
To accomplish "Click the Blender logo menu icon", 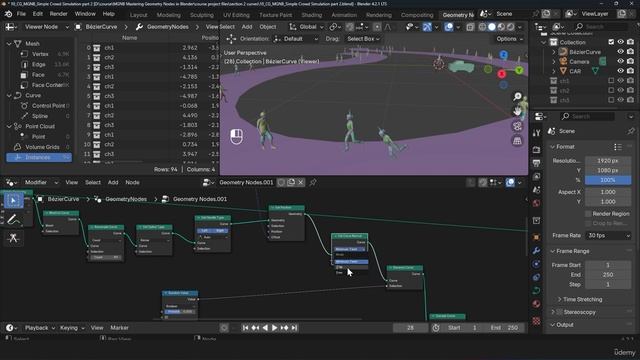I will tap(8, 14).
